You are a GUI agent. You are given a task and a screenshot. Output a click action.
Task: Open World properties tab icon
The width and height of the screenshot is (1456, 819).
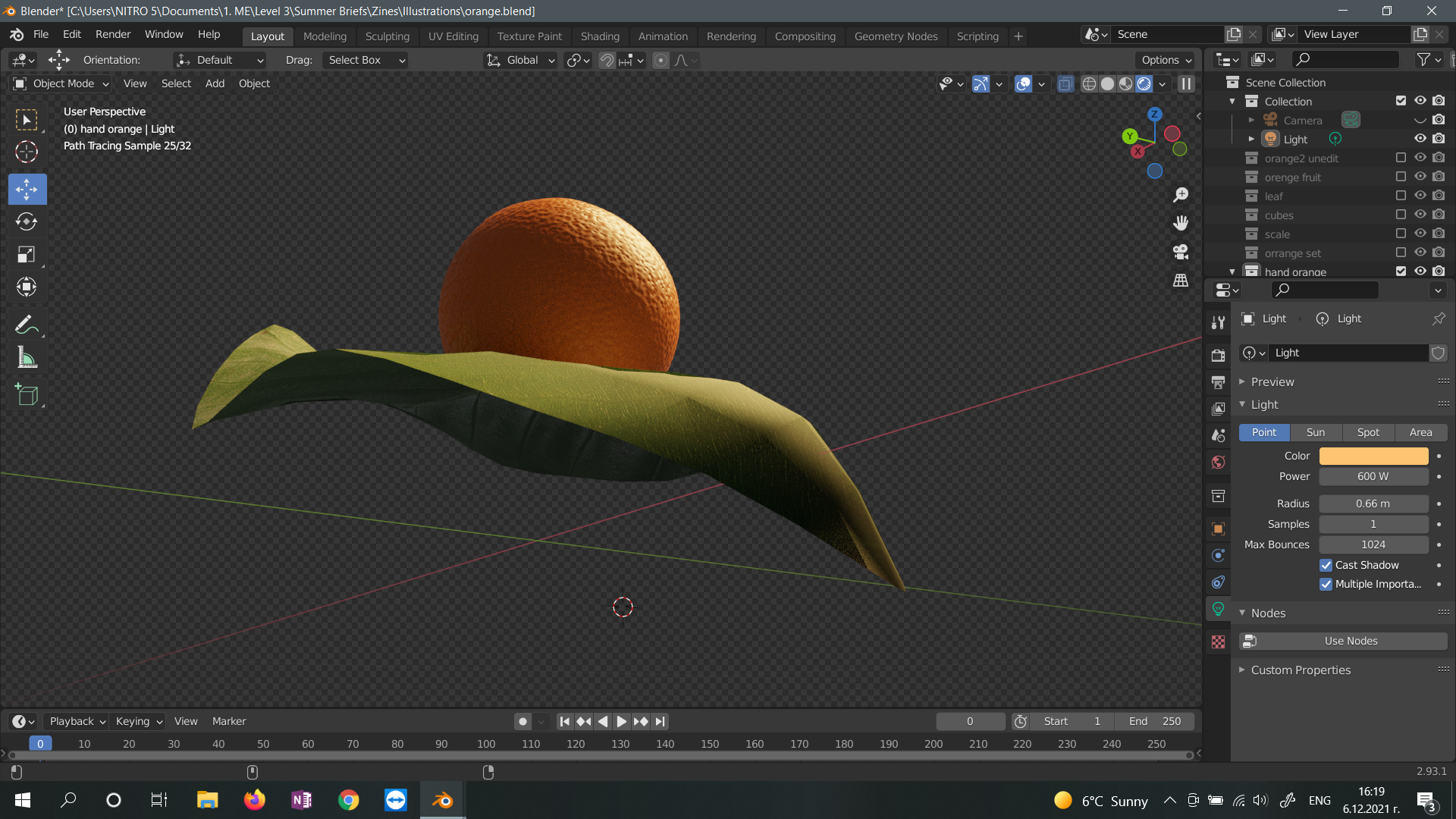coord(1218,463)
